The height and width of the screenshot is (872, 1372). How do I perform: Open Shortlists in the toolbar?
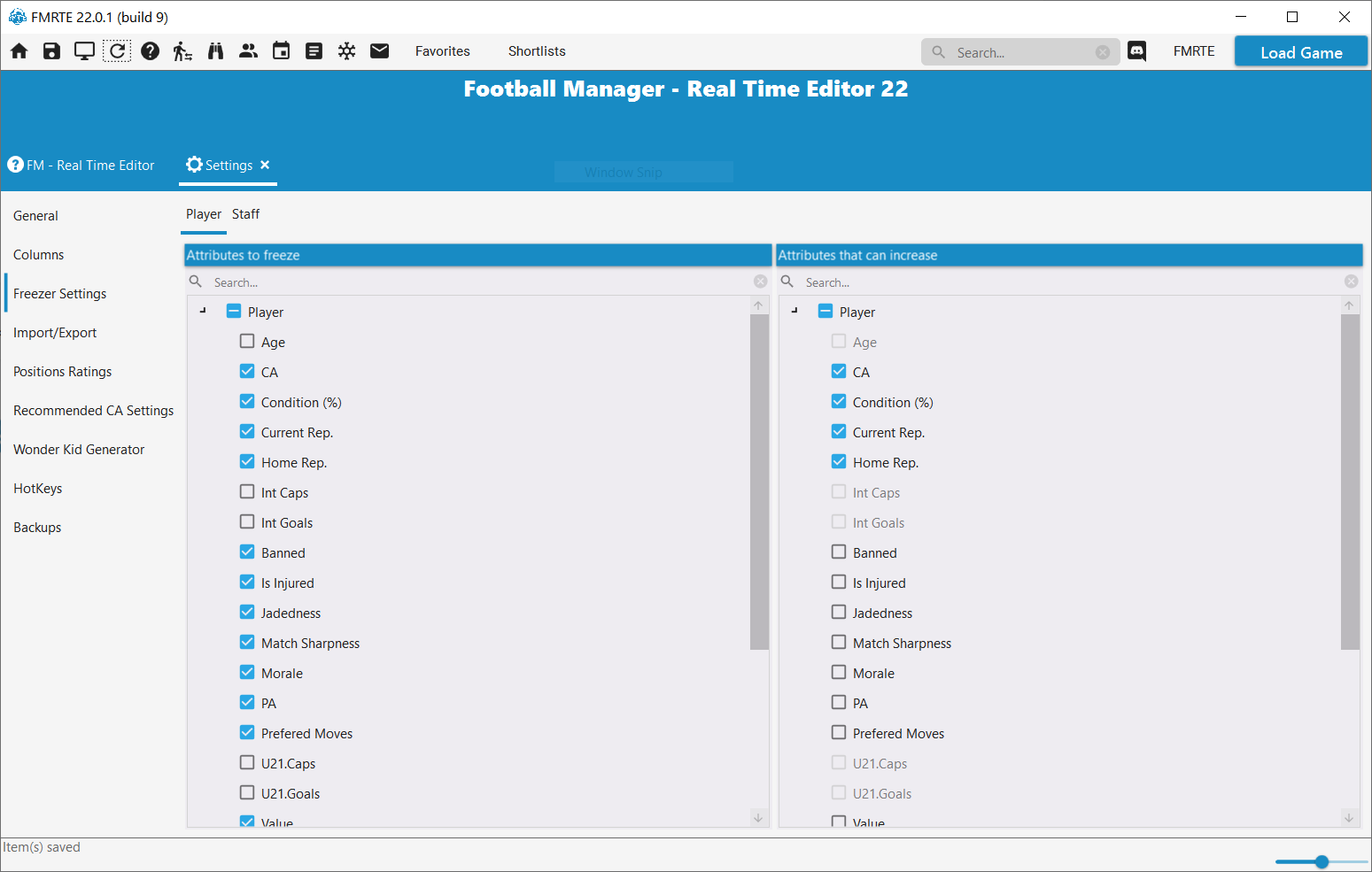tap(537, 51)
